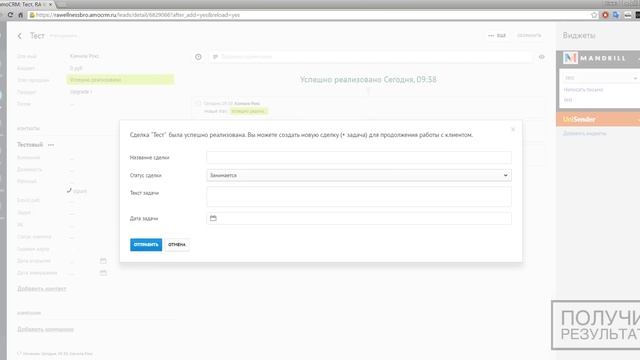Open the second date calendar icon in left panel

coord(103,273)
